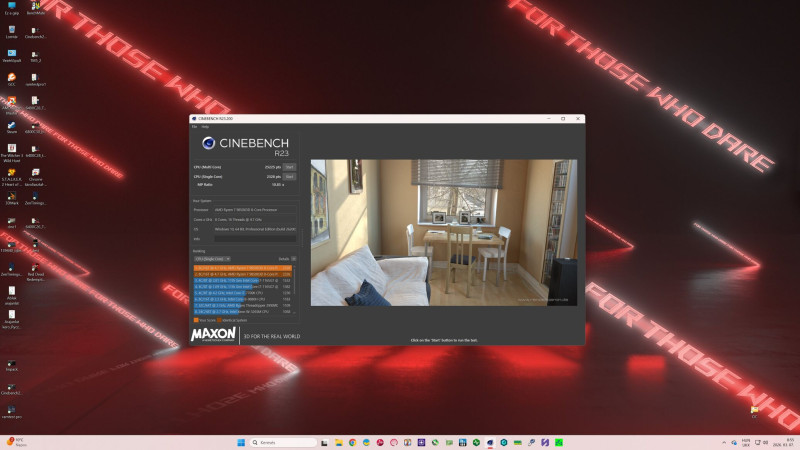This screenshot has height=450, width=800.
Task: Open File Explorer from the taskbar
Action: [338, 442]
